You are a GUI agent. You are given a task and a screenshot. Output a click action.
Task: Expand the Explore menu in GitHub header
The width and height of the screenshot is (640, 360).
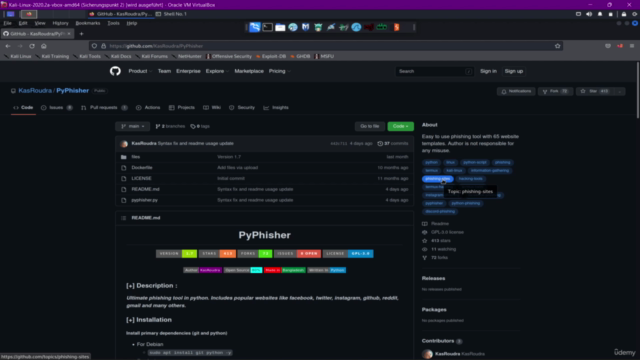[217, 71]
